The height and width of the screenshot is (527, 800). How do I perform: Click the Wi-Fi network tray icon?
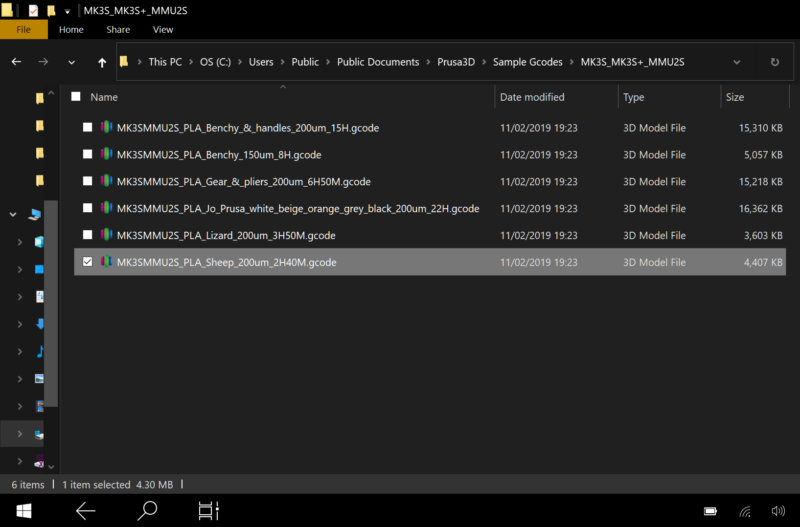point(744,511)
